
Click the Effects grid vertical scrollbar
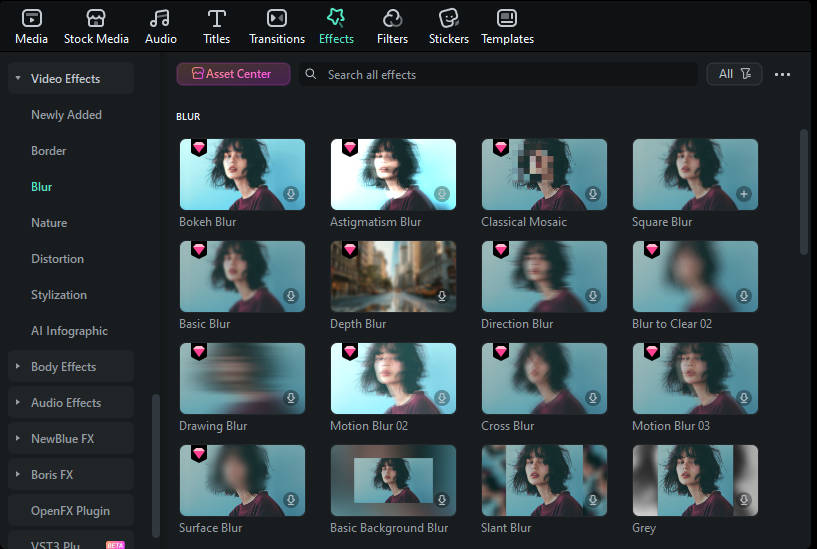tap(804, 192)
